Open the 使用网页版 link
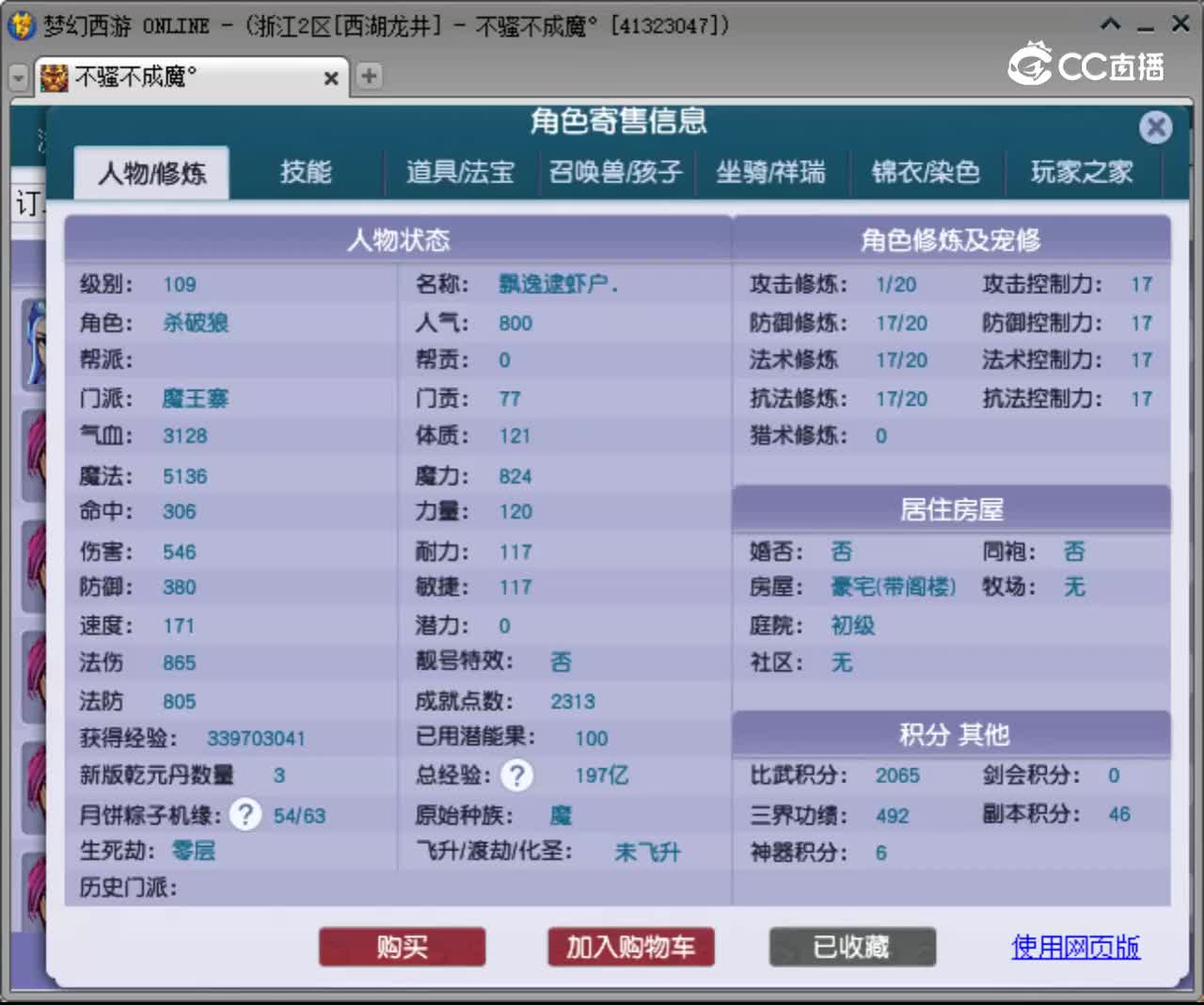The height and width of the screenshot is (1005, 1204). [1076, 947]
